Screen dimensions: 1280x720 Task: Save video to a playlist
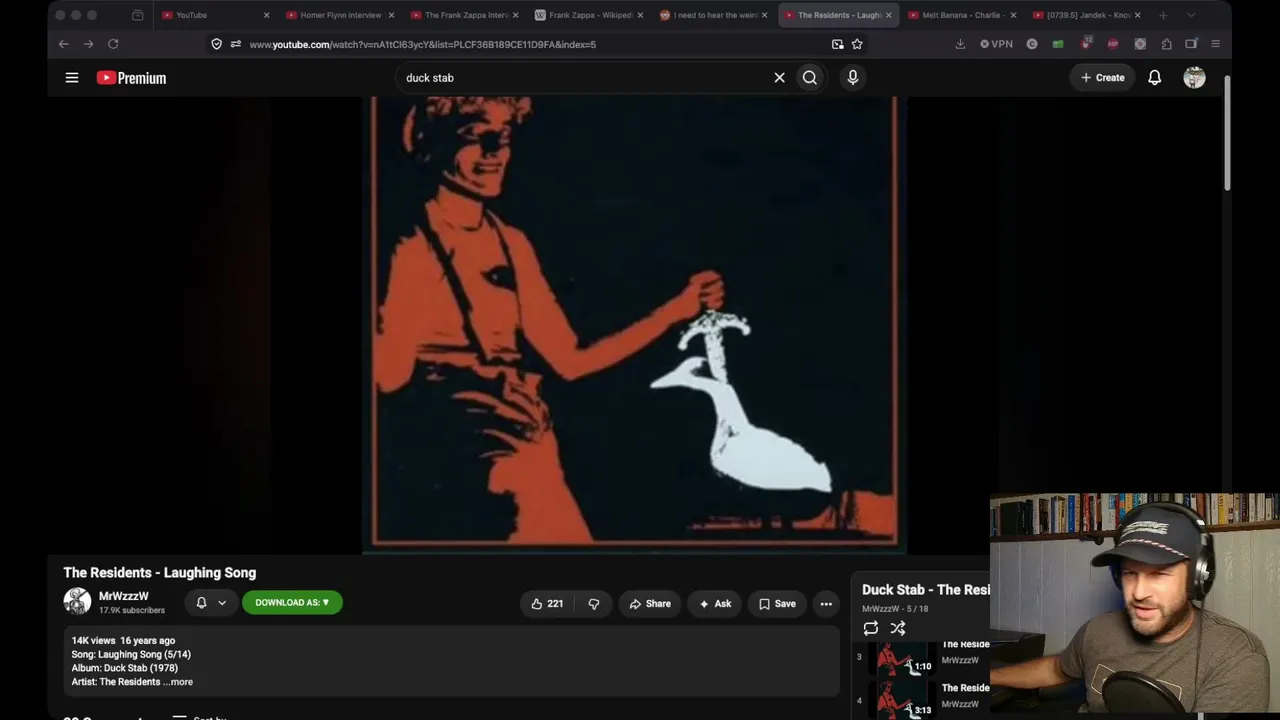click(777, 604)
